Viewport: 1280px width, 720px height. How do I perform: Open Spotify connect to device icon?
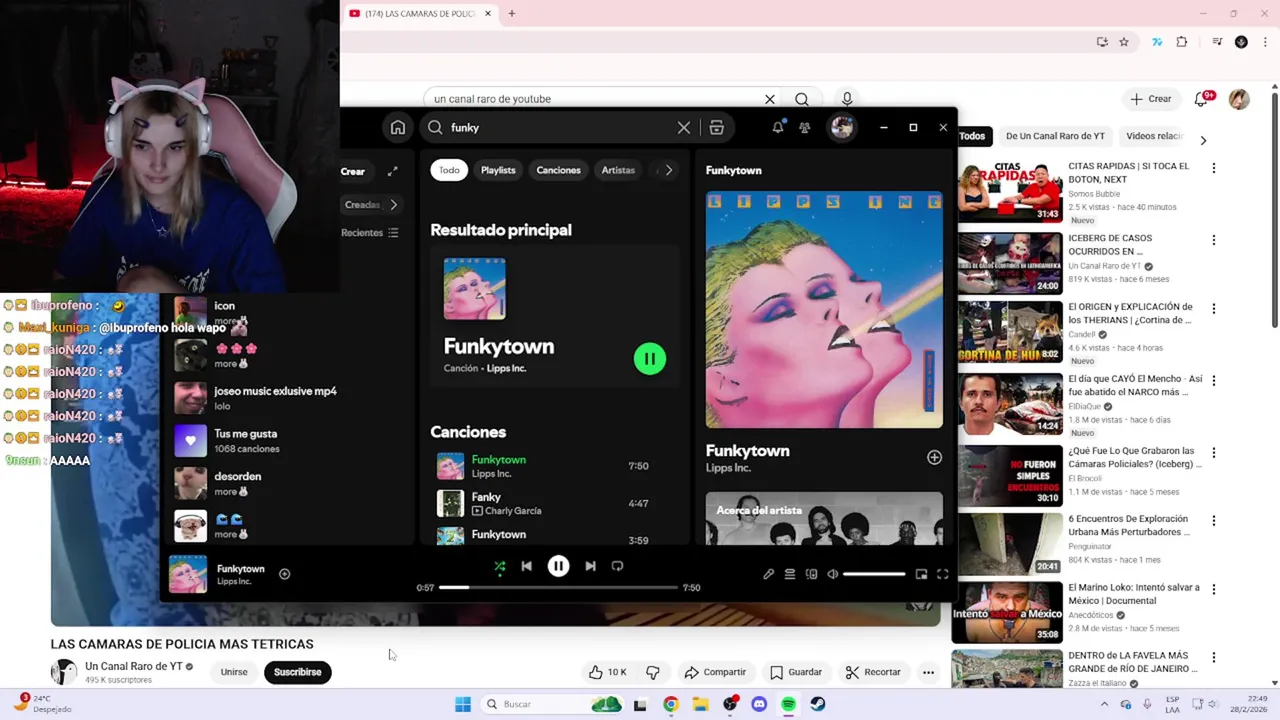(811, 574)
